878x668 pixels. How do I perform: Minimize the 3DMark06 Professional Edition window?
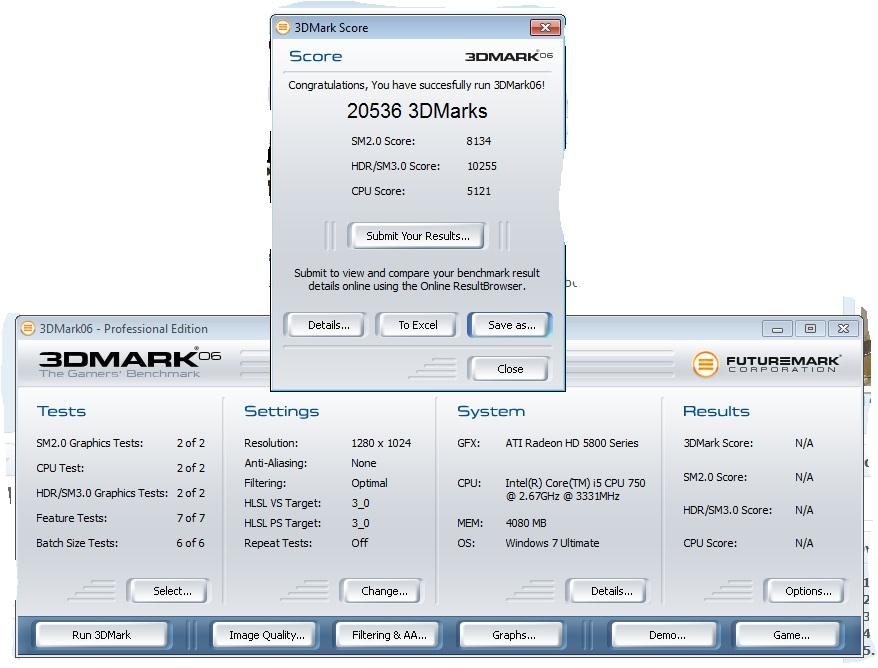coord(777,329)
